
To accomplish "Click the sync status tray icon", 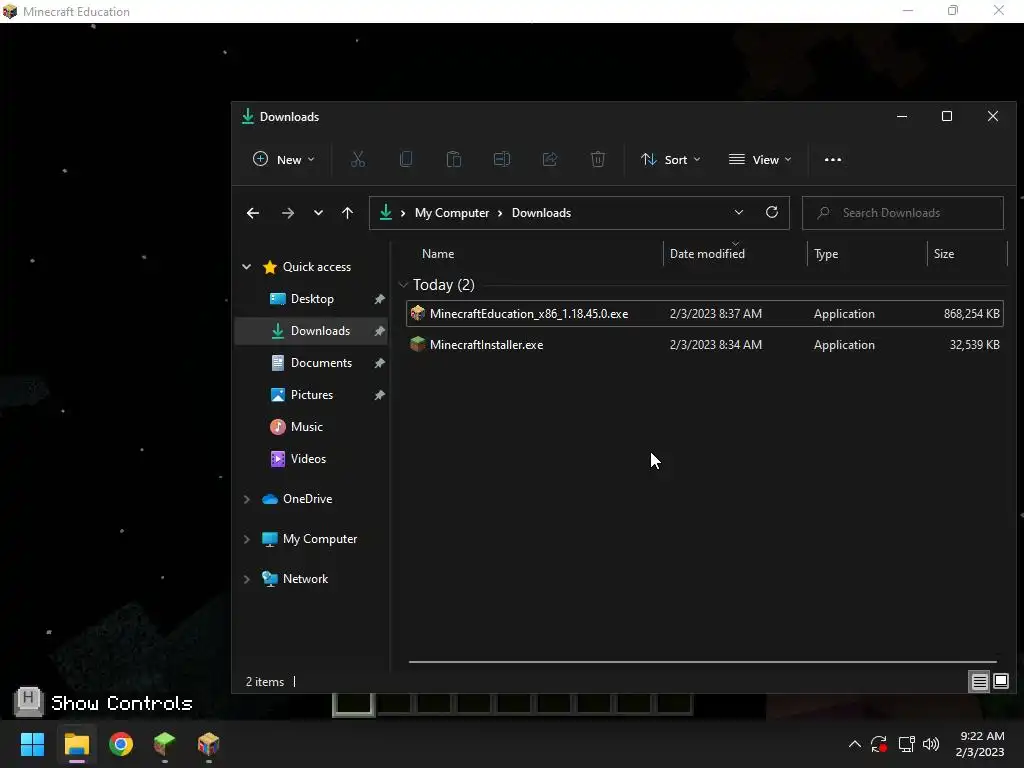I will (x=879, y=744).
